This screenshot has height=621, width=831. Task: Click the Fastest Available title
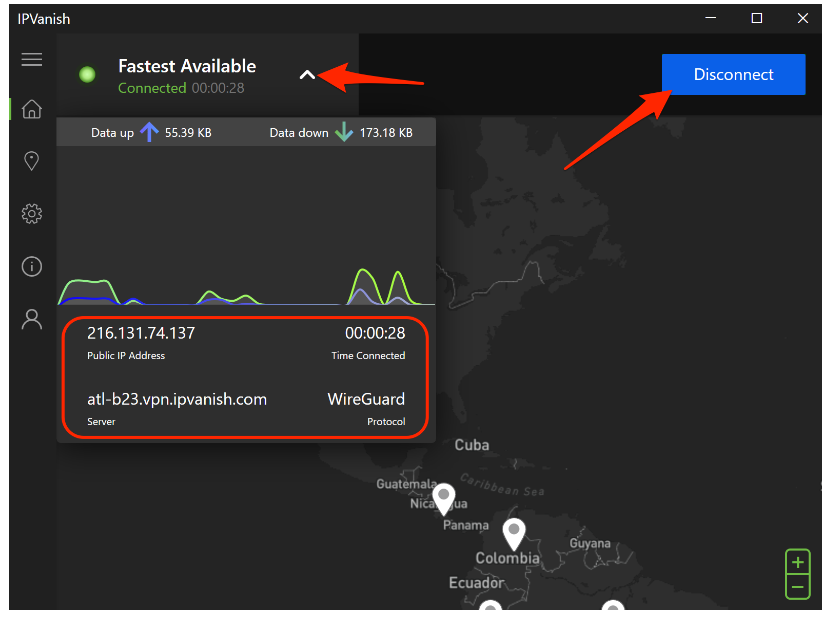[x=187, y=66]
